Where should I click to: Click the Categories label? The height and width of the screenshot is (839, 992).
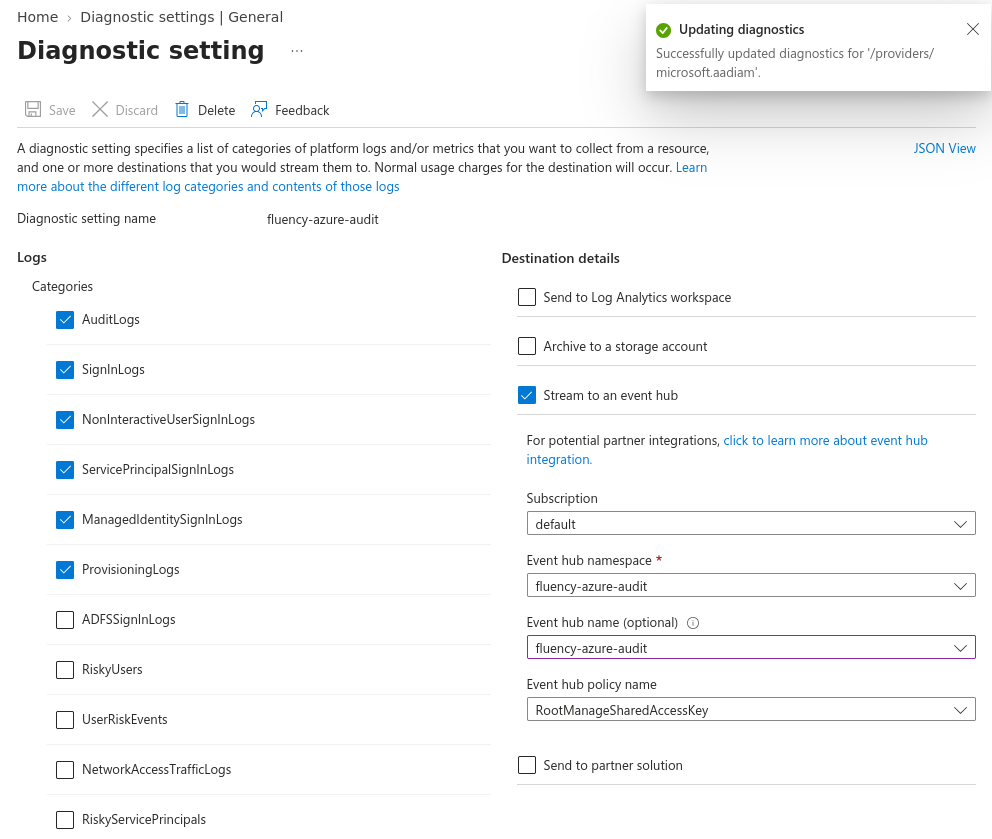(x=62, y=287)
